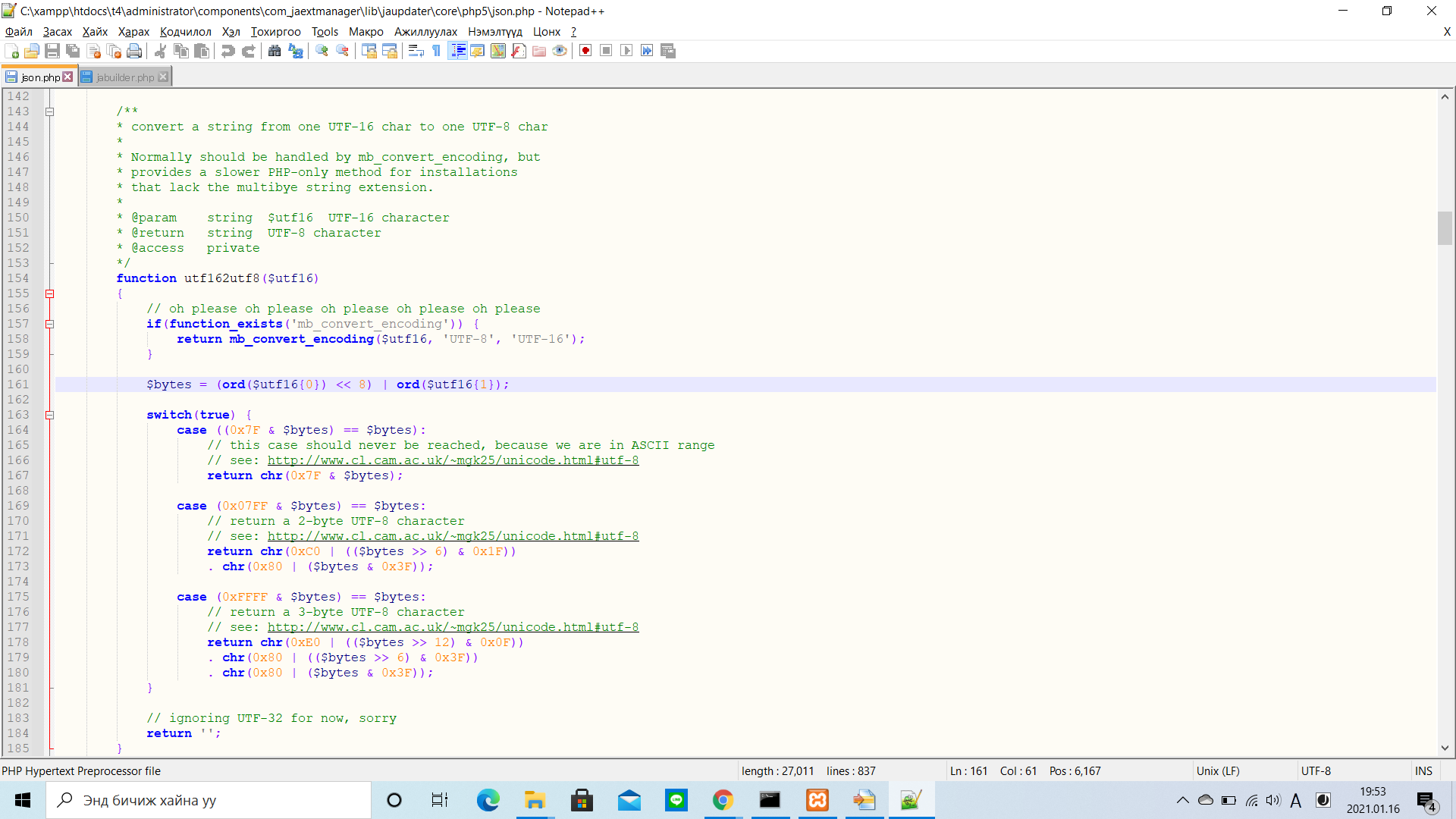Click the UTF-8 encoding status bar field
The image size is (1456, 819).
[x=1316, y=770]
